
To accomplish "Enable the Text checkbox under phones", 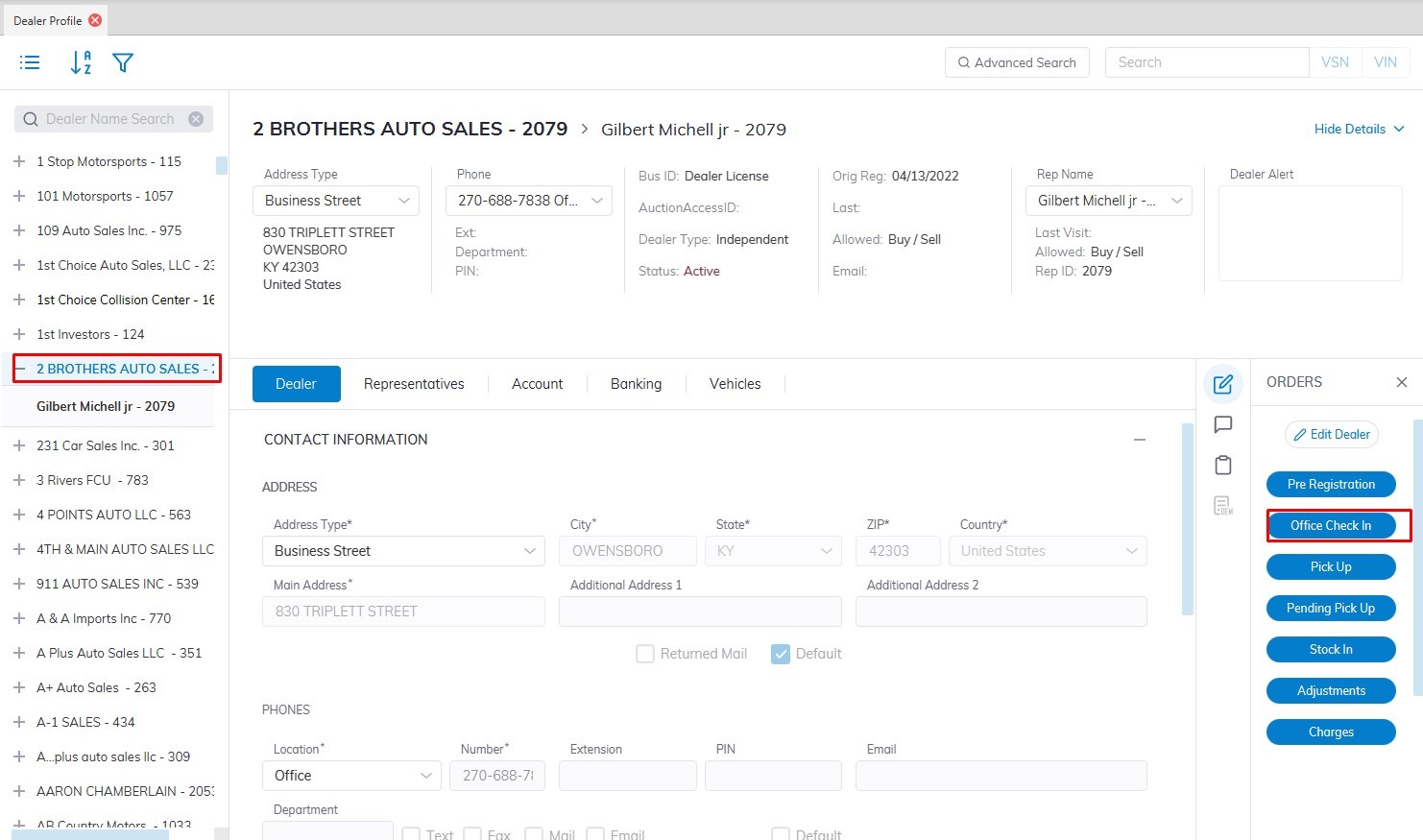I will tap(411, 834).
